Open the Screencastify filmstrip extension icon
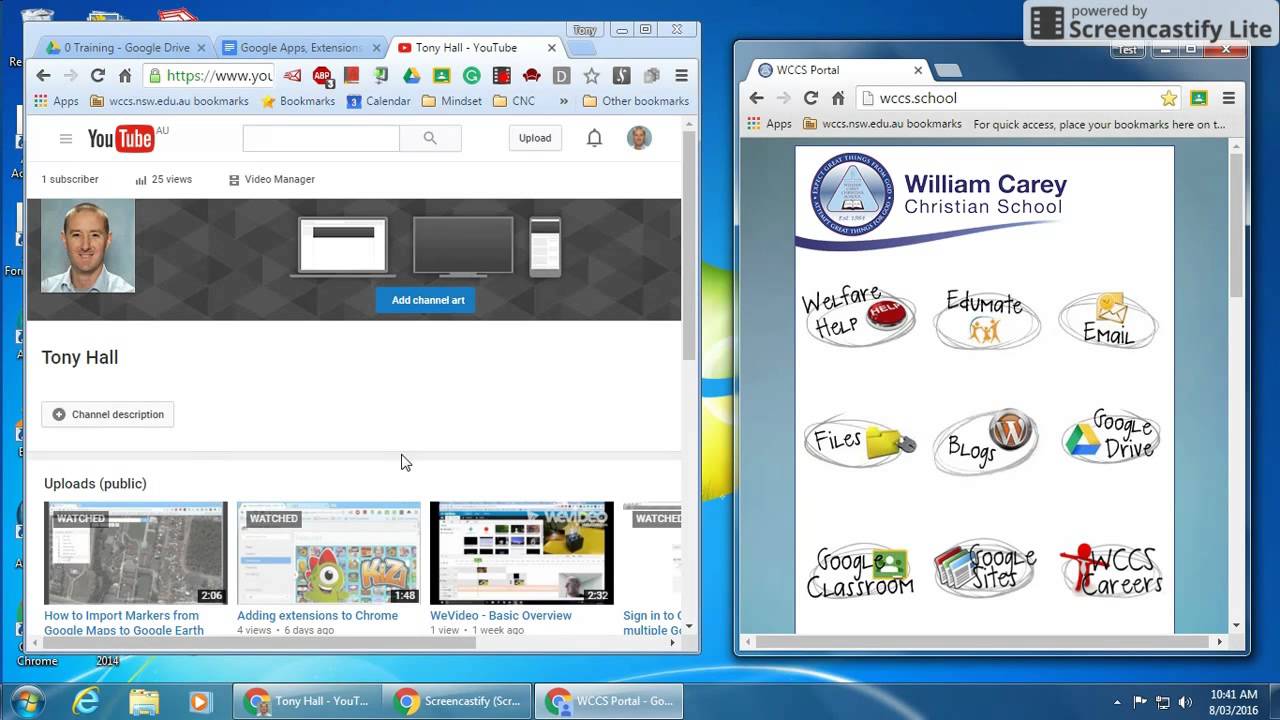The height and width of the screenshot is (720, 1280). coord(501,75)
